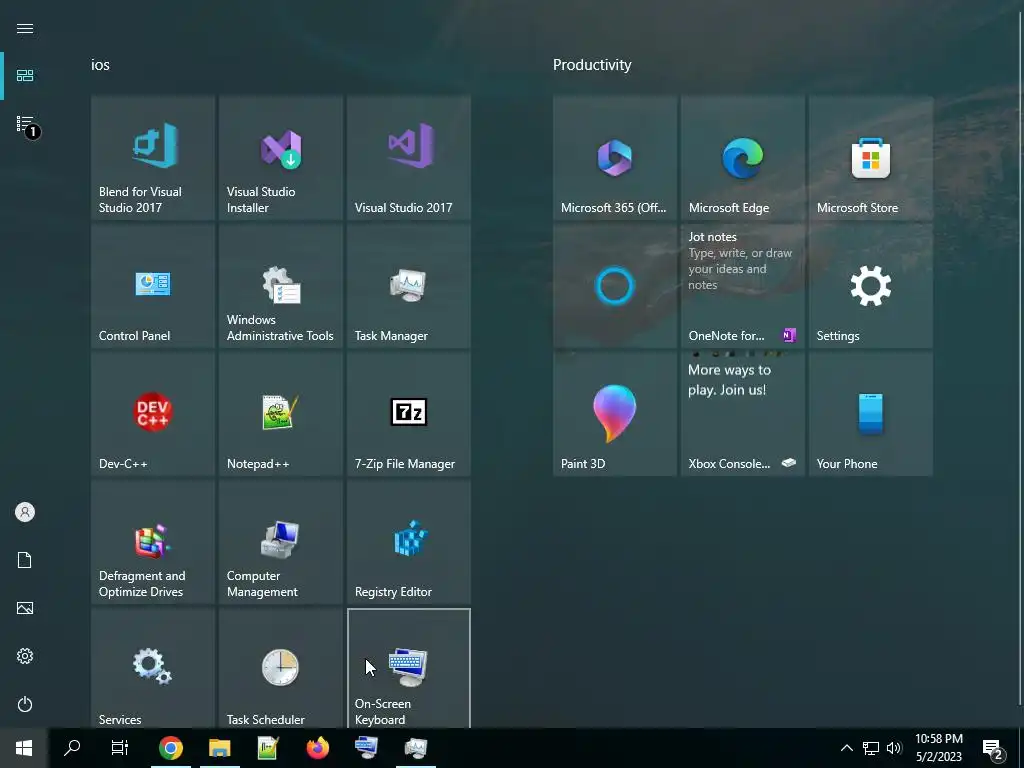Start Dev-C++ from its tile
This screenshot has width=1024, height=768.
coord(153,413)
